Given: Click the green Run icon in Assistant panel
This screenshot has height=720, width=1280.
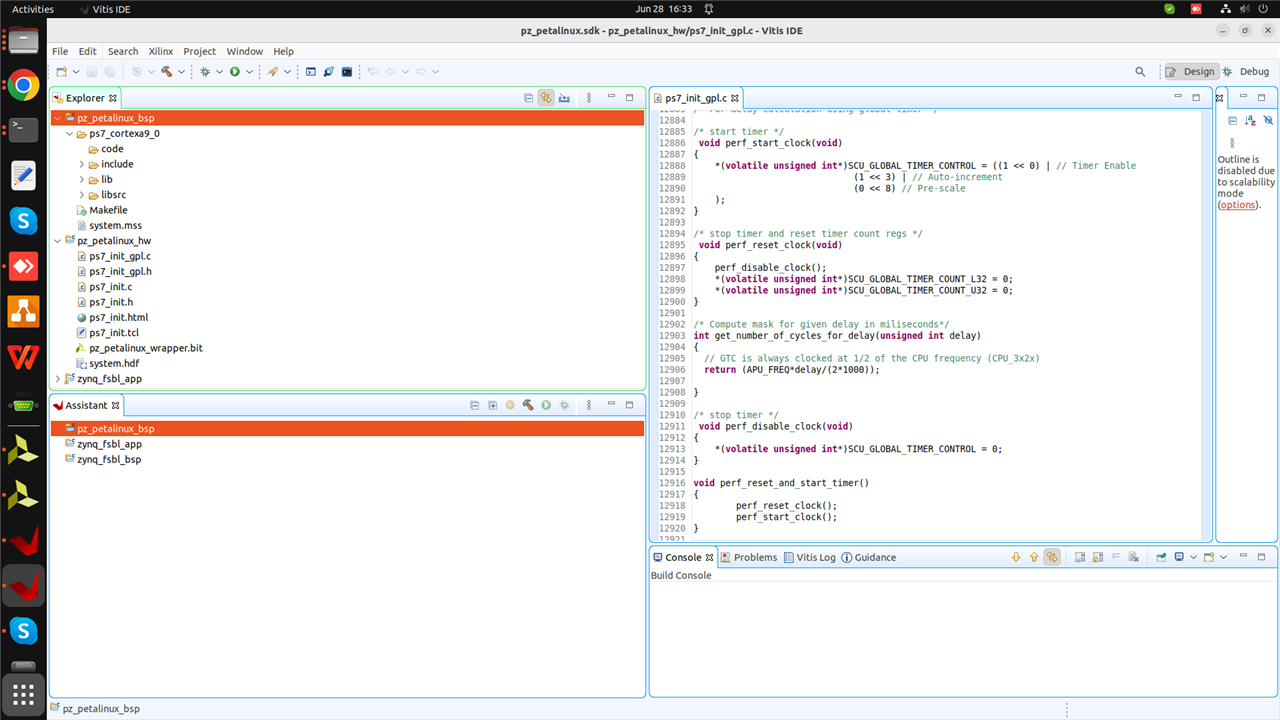Looking at the screenshot, I should [x=546, y=405].
